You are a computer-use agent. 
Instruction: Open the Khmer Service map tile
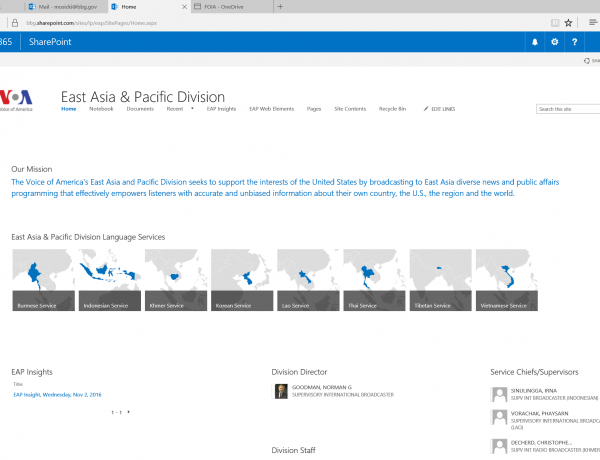pyautogui.click(x=176, y=280)
